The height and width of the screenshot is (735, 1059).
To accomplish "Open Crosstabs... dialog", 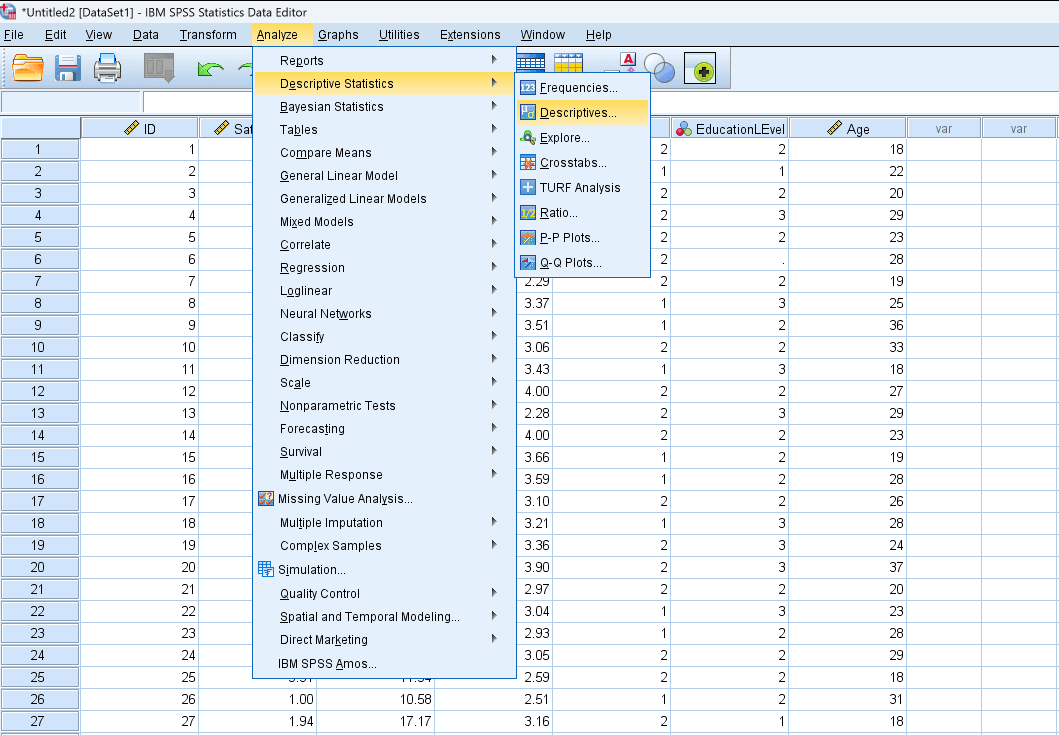I will click(572, 163).
